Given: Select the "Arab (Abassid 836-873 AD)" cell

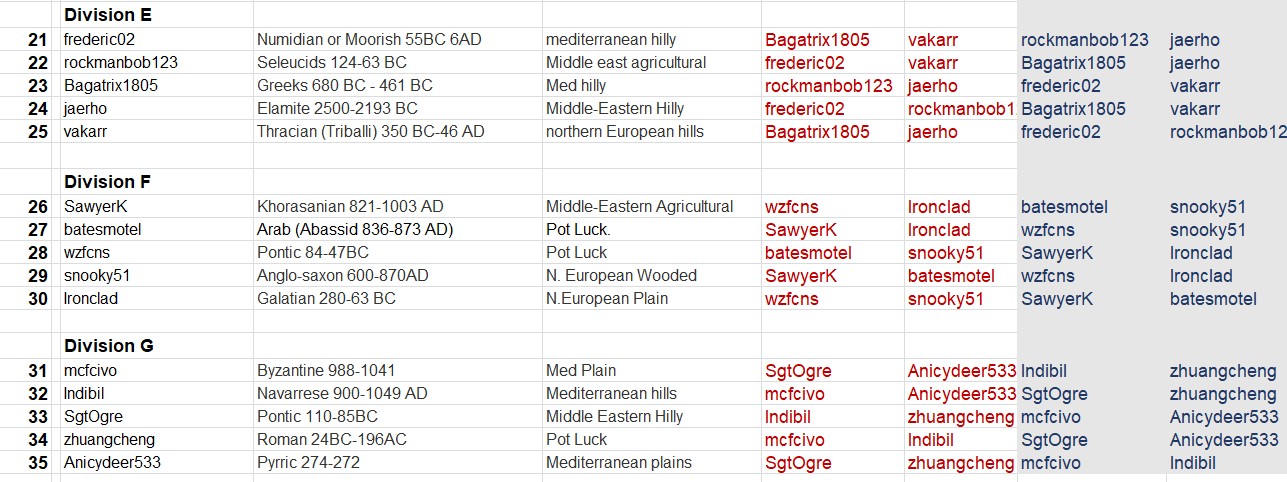Looking at the screenshot, I should 355,230.
